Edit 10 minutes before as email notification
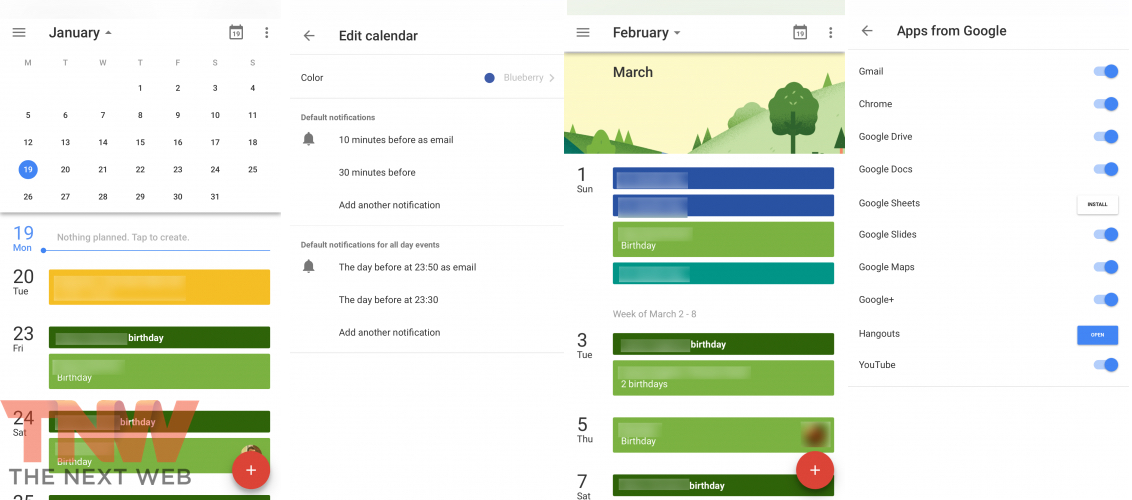The height and width of the screenshot is (500, 1132). tap(396, 140)
